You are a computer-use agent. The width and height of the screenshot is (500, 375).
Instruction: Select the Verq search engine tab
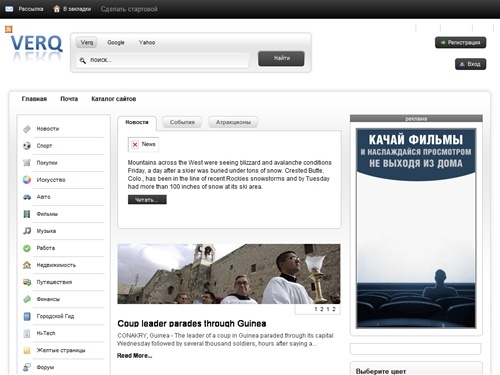click(87, 43)
